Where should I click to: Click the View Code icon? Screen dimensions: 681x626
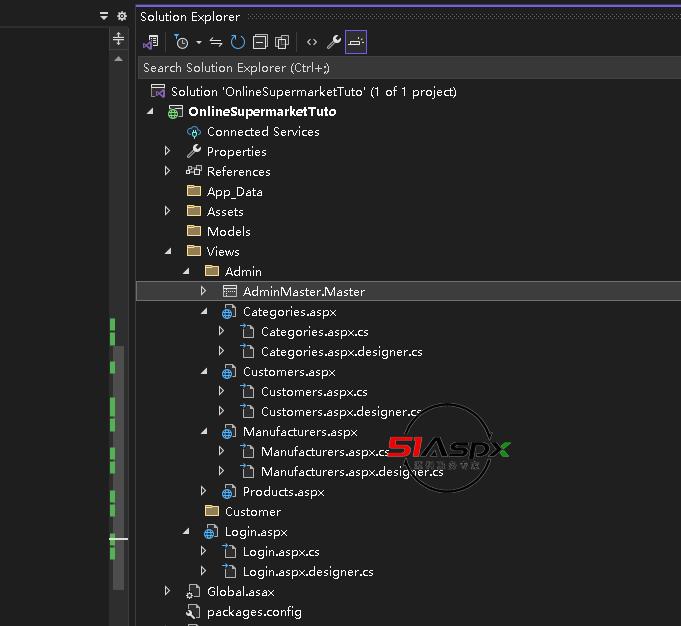pyautogui.click(x=311, y=42)
